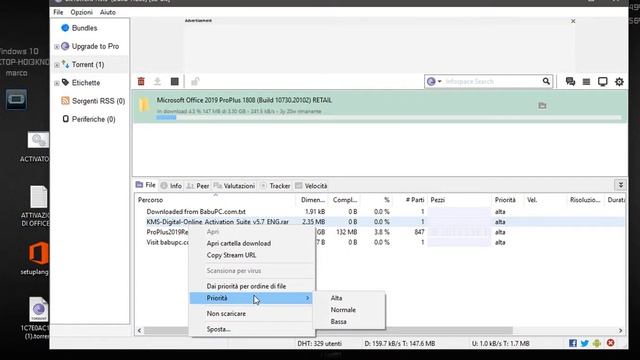Click the stop torrent square icon
The width and height of the screenshot is (640, 360).
[x=175, y=82]
